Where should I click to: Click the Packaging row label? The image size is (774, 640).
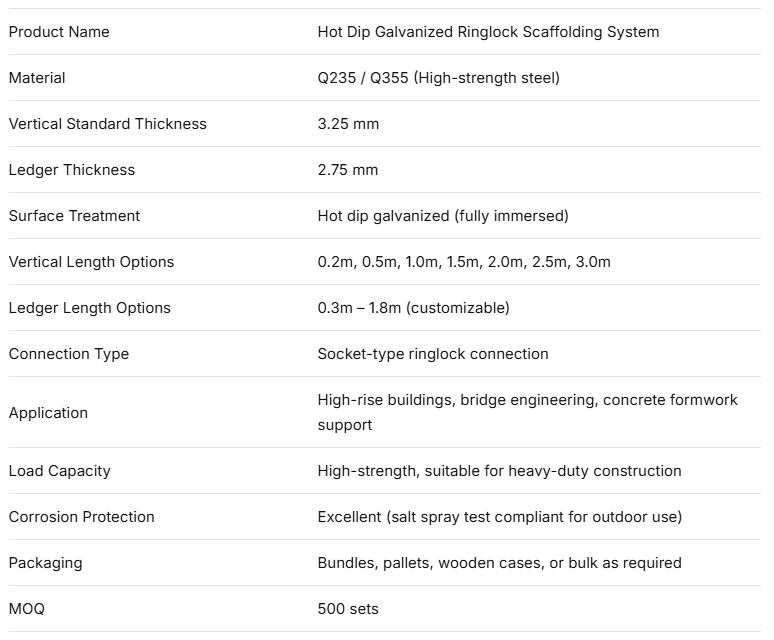45,563
